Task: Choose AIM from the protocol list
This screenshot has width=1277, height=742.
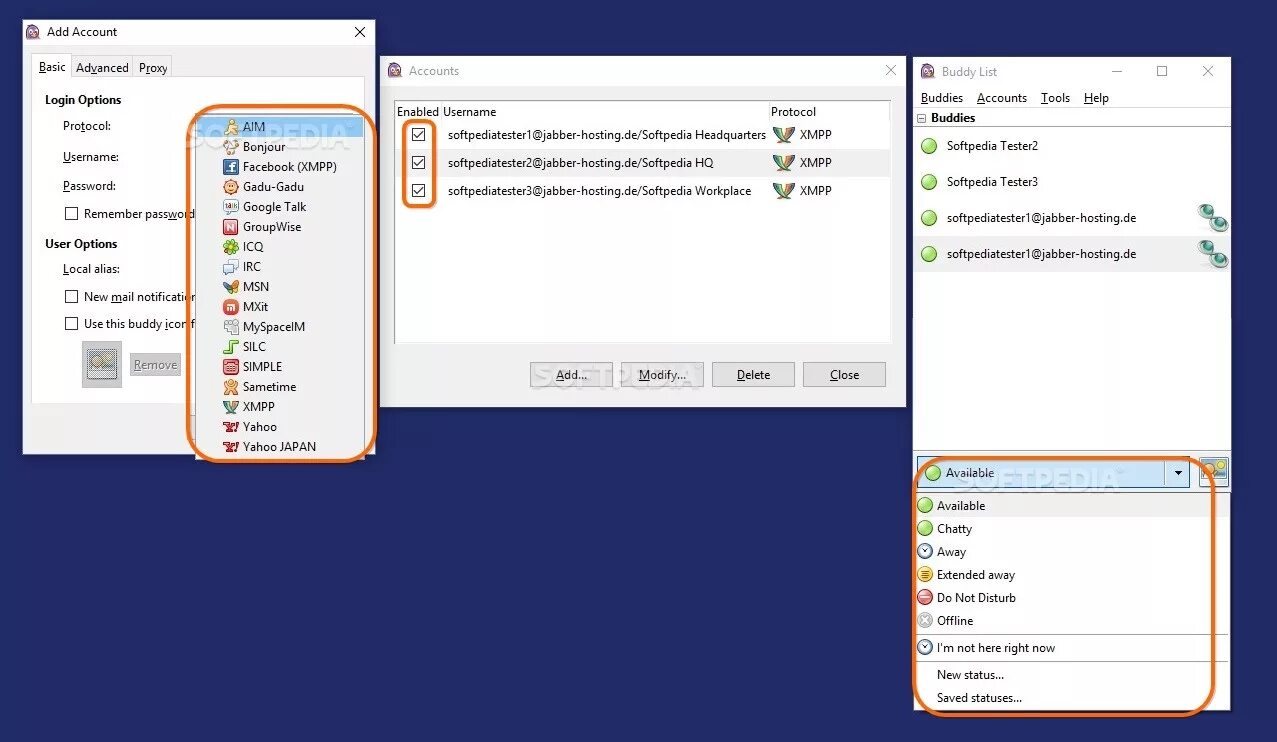Action: click(279, 127)
